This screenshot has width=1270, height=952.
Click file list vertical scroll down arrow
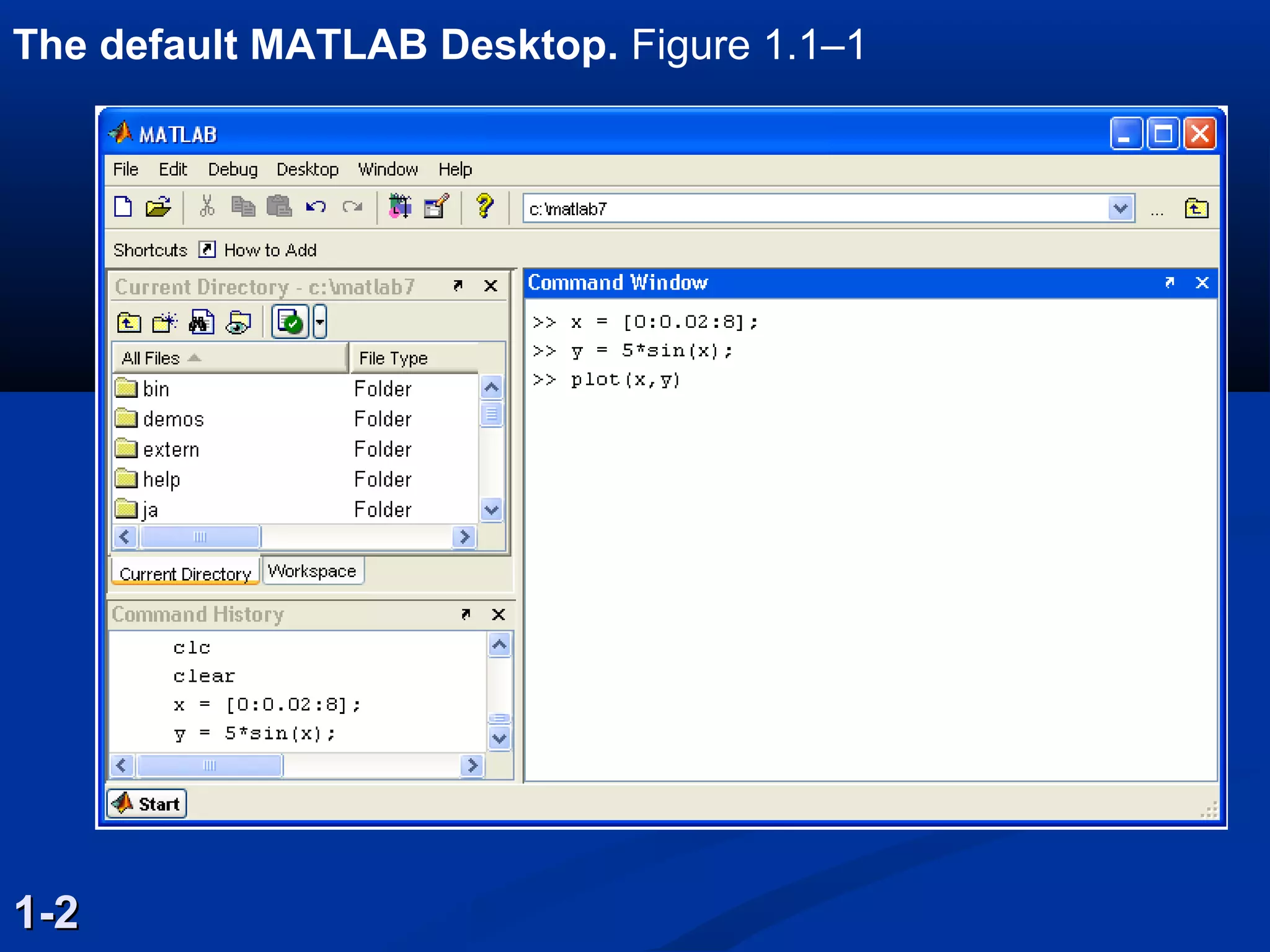[x=492, y=510]
